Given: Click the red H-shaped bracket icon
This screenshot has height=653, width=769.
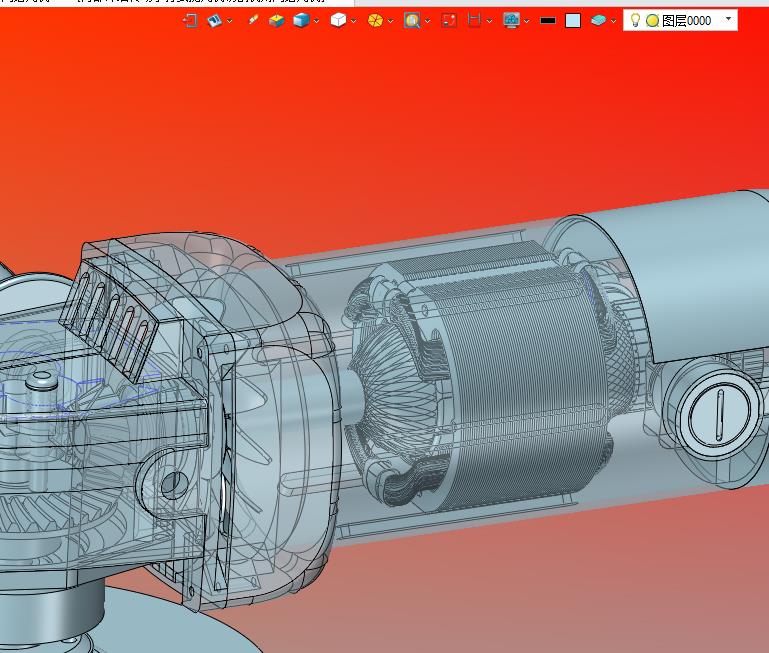Looking at the screenshot, I should 474,21.
